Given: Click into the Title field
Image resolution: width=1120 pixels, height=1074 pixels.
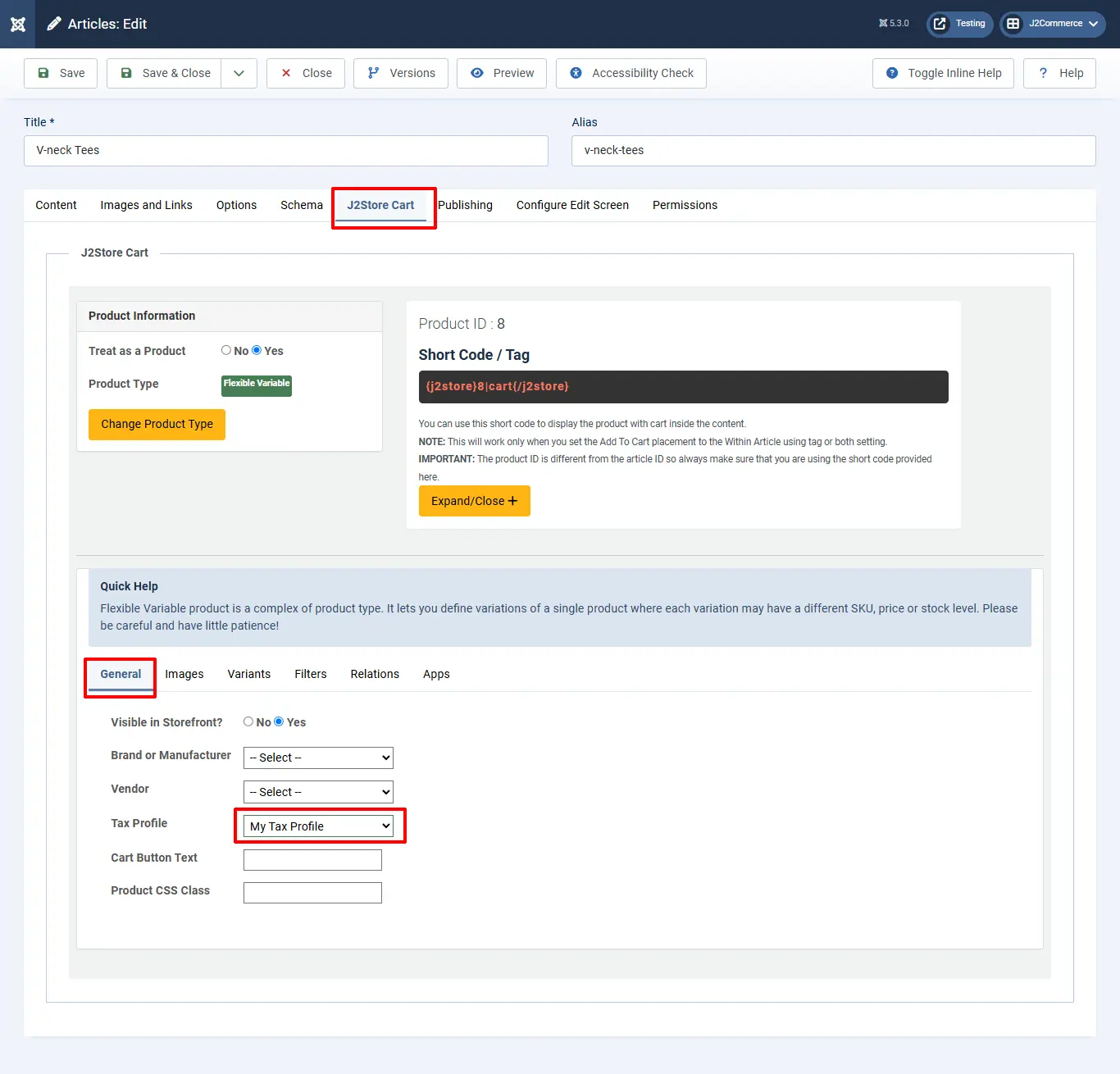Looking at the screenshot, I should point(286,151).
